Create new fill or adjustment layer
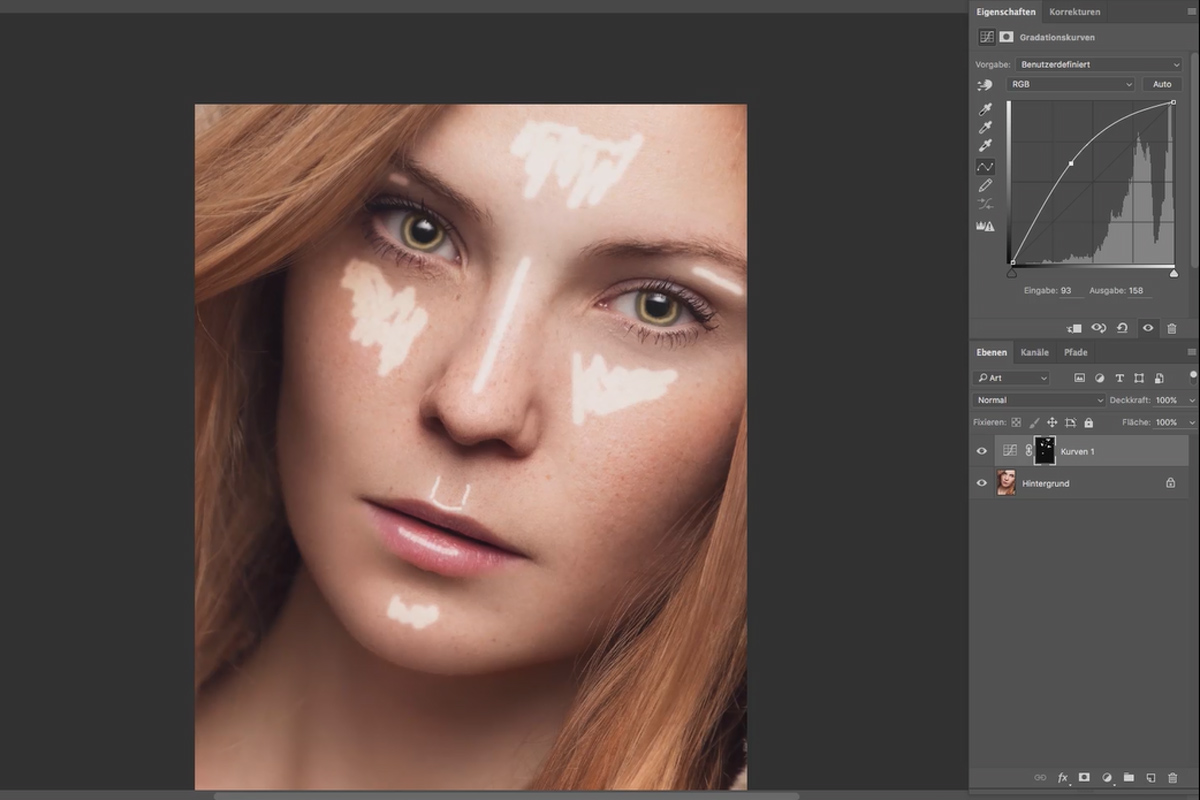 pos(1107,777)
